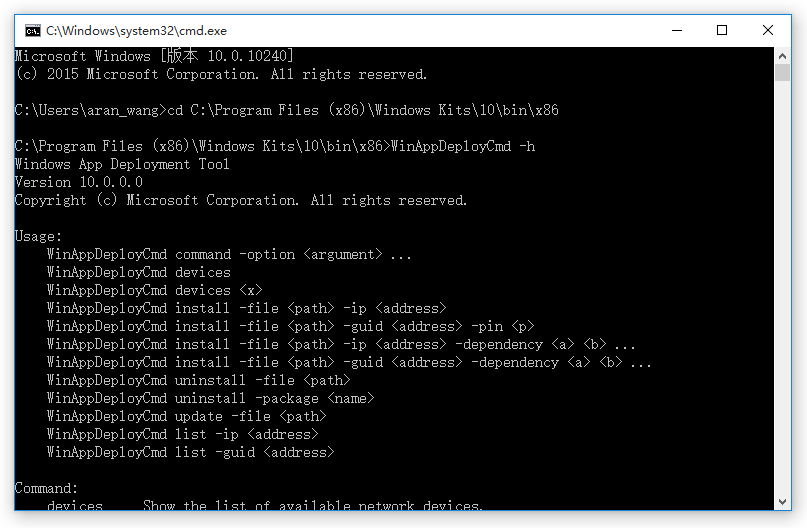Screen dimensions: 807x528
Task: Click the 'Usage:' heading line
Action: coord(38,237)
